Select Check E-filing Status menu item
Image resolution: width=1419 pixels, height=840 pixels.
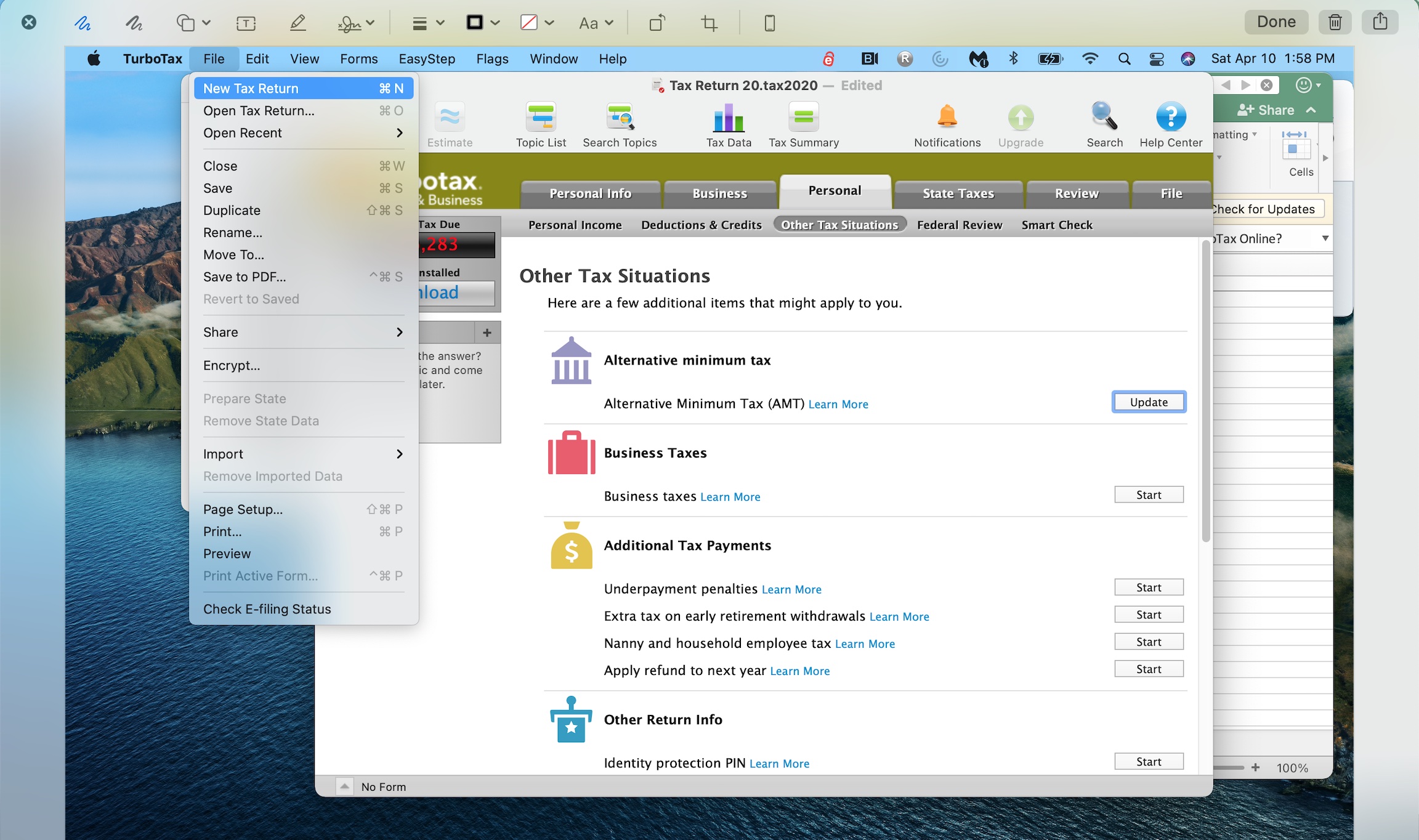pos(304,609)
